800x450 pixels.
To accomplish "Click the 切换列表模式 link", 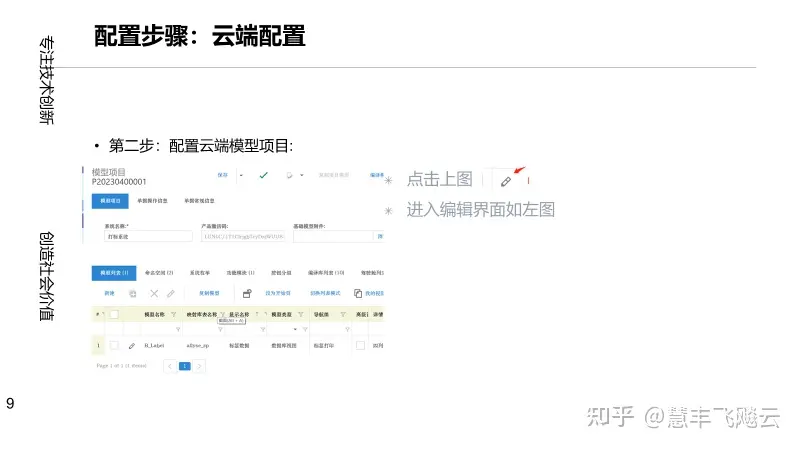I will (x=325, y=293).
